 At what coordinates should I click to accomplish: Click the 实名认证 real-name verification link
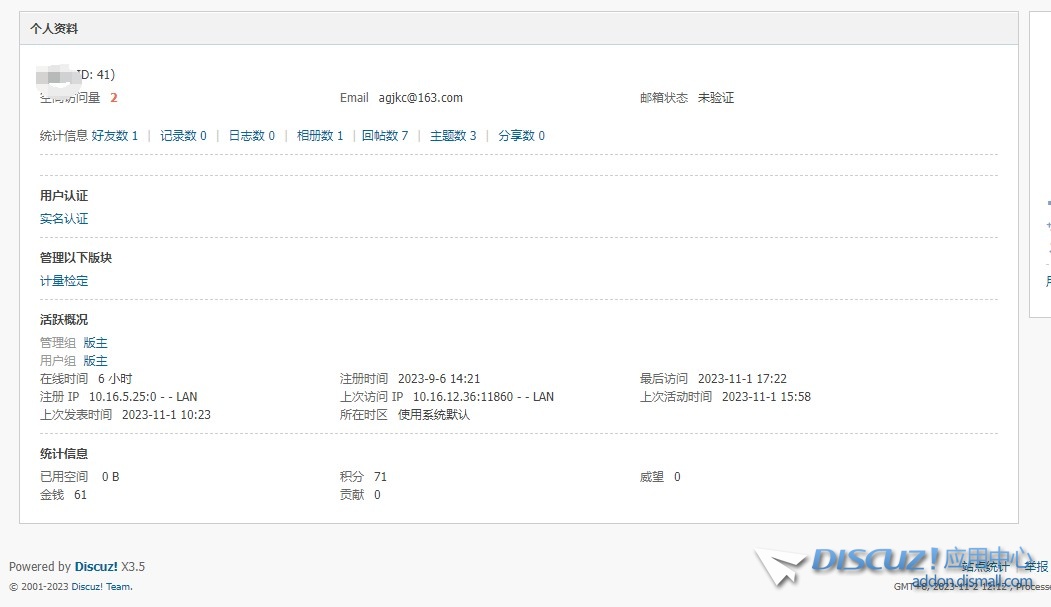63,218
